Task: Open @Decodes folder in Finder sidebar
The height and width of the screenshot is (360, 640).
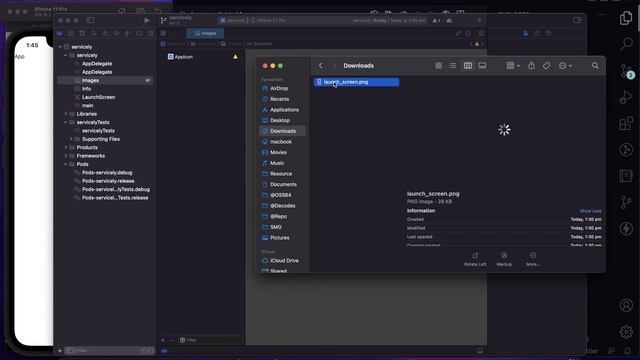Action: pyautogui.click(x=282, y=206)
